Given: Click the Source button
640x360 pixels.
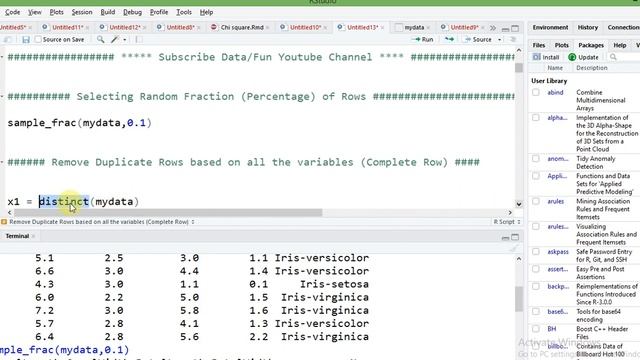Looking at the screenshot, I should pyautogui.click(x=478, y=40).
